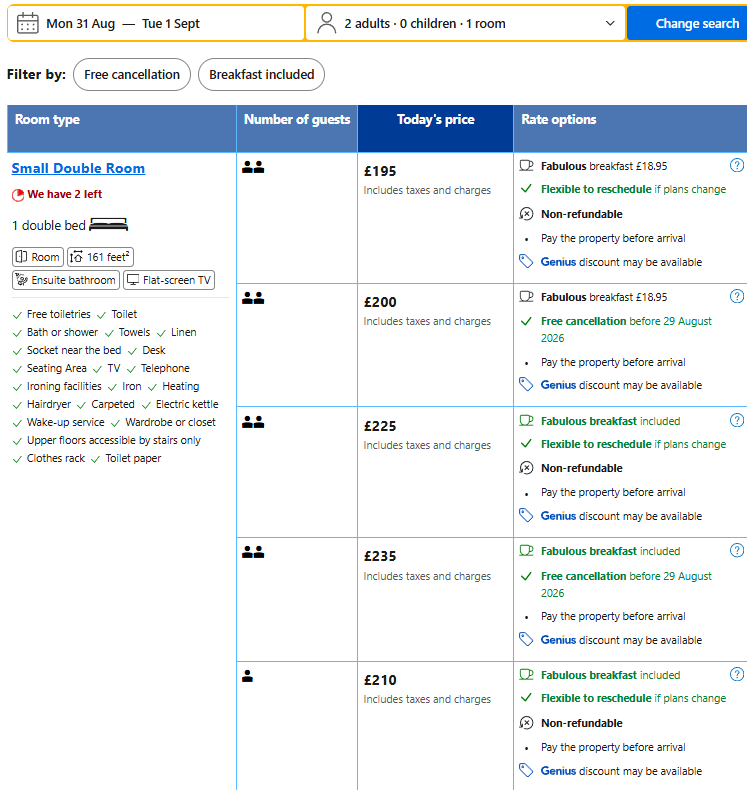Viewport: 747px width, 790px height.
Task: Click 'Fabulous breakfast included' in £210 row
Action: coord(610,675)
